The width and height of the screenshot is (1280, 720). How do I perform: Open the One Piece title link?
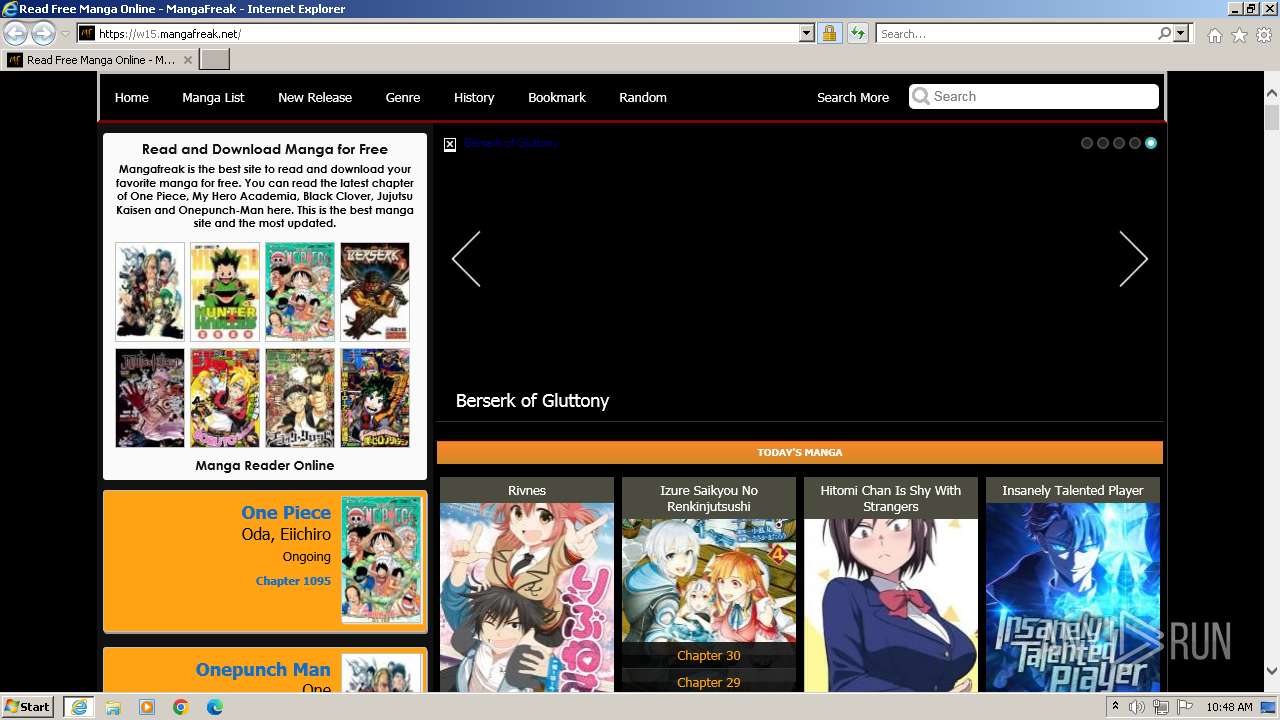point(286,512)
